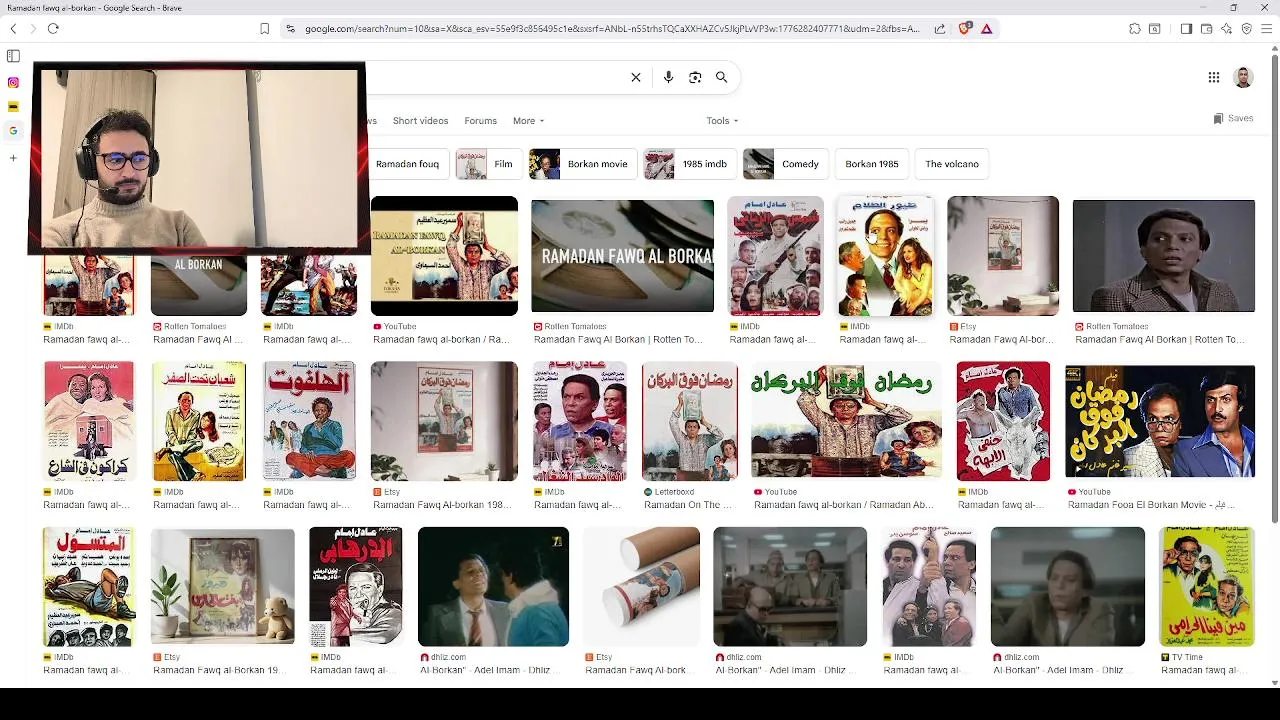Expand the More search categories dropdown

click(x=528, y=121)
